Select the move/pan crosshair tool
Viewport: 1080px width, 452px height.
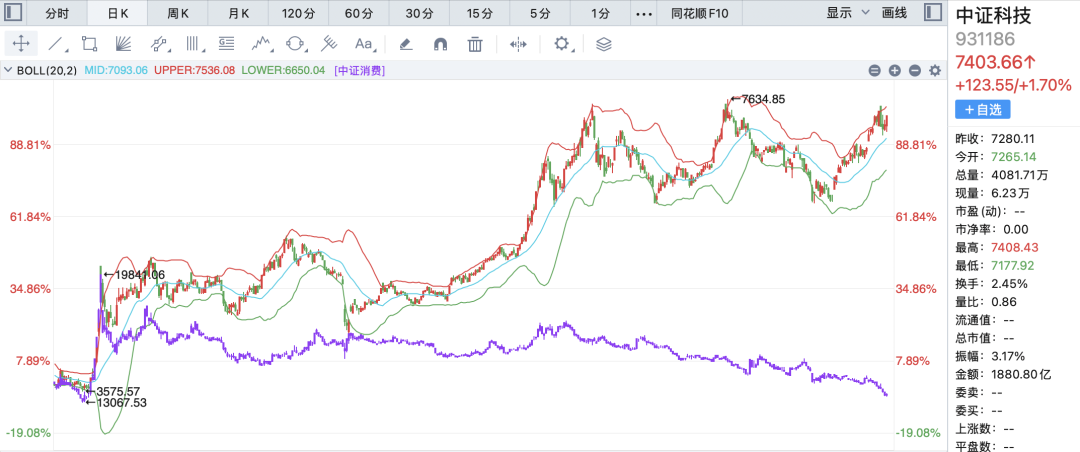[21, 44]
